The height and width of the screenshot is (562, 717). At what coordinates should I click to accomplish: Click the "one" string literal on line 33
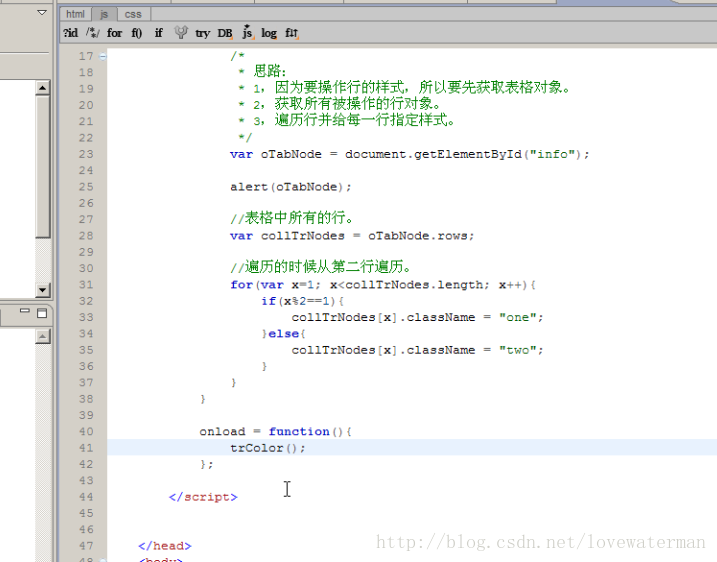518,317
